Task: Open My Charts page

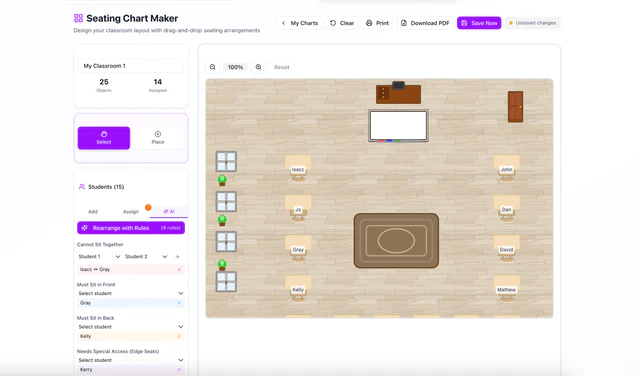Action: (300, 23)
